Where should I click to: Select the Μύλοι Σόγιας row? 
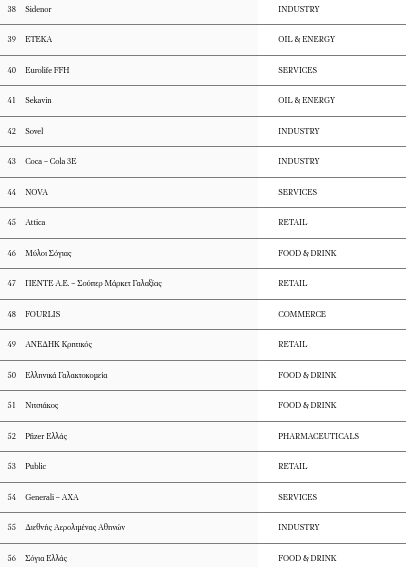[203, 253]
